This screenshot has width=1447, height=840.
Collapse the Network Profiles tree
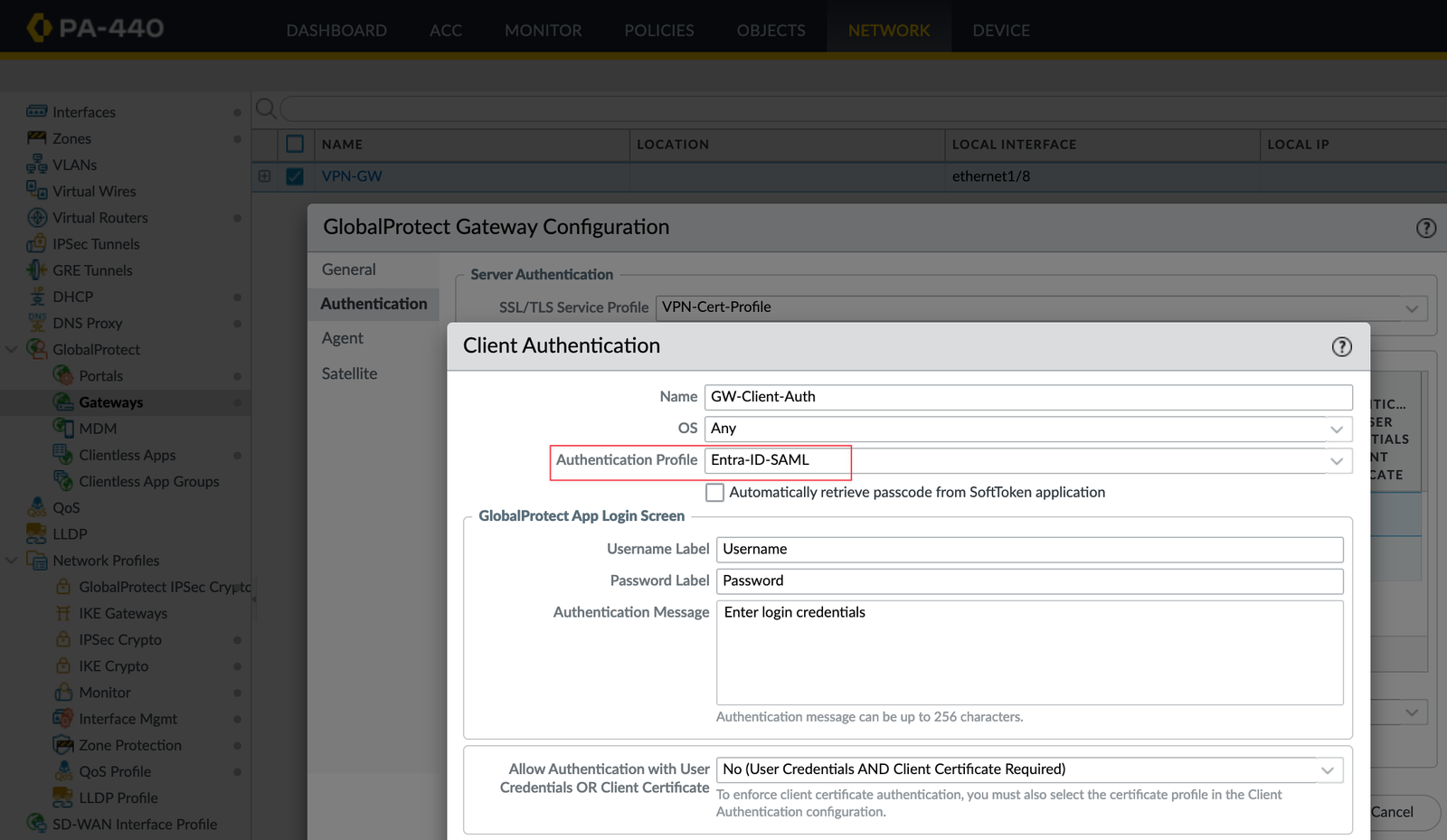pyautogui.click(x=12, y=561)
